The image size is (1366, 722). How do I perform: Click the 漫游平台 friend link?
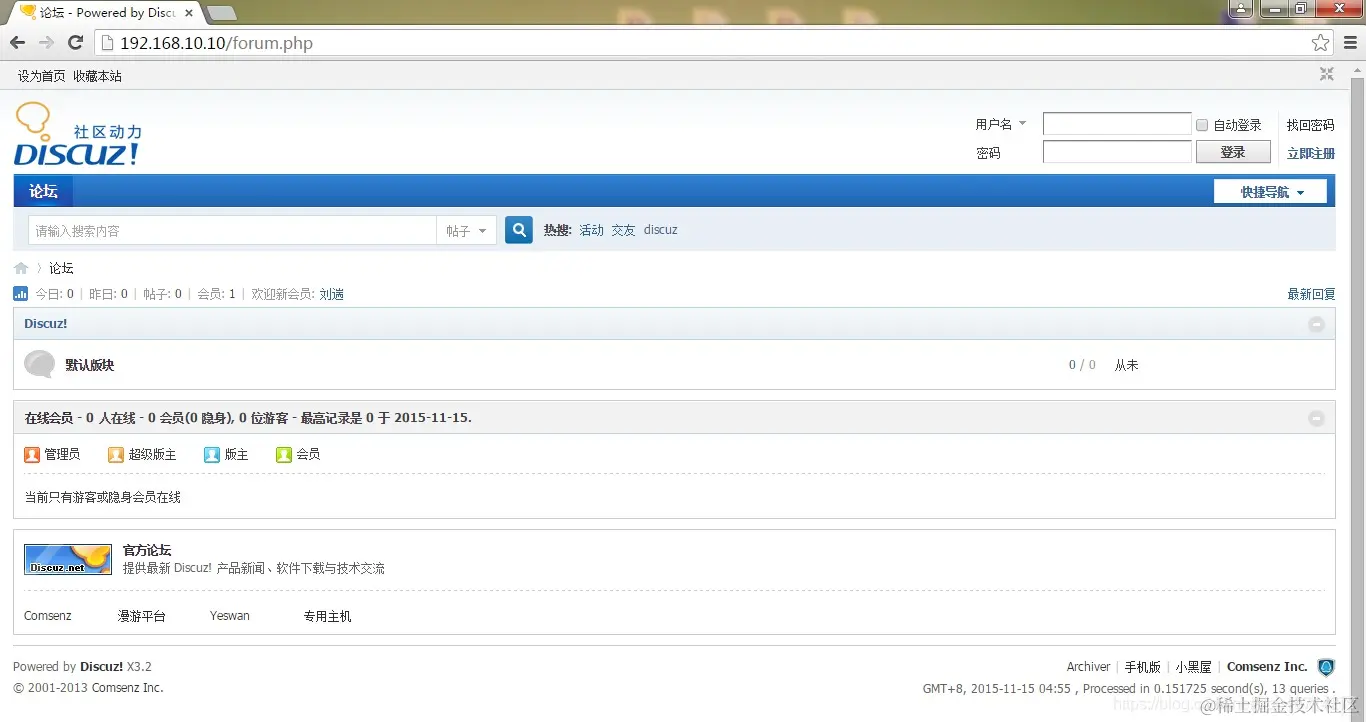point(142,616)
